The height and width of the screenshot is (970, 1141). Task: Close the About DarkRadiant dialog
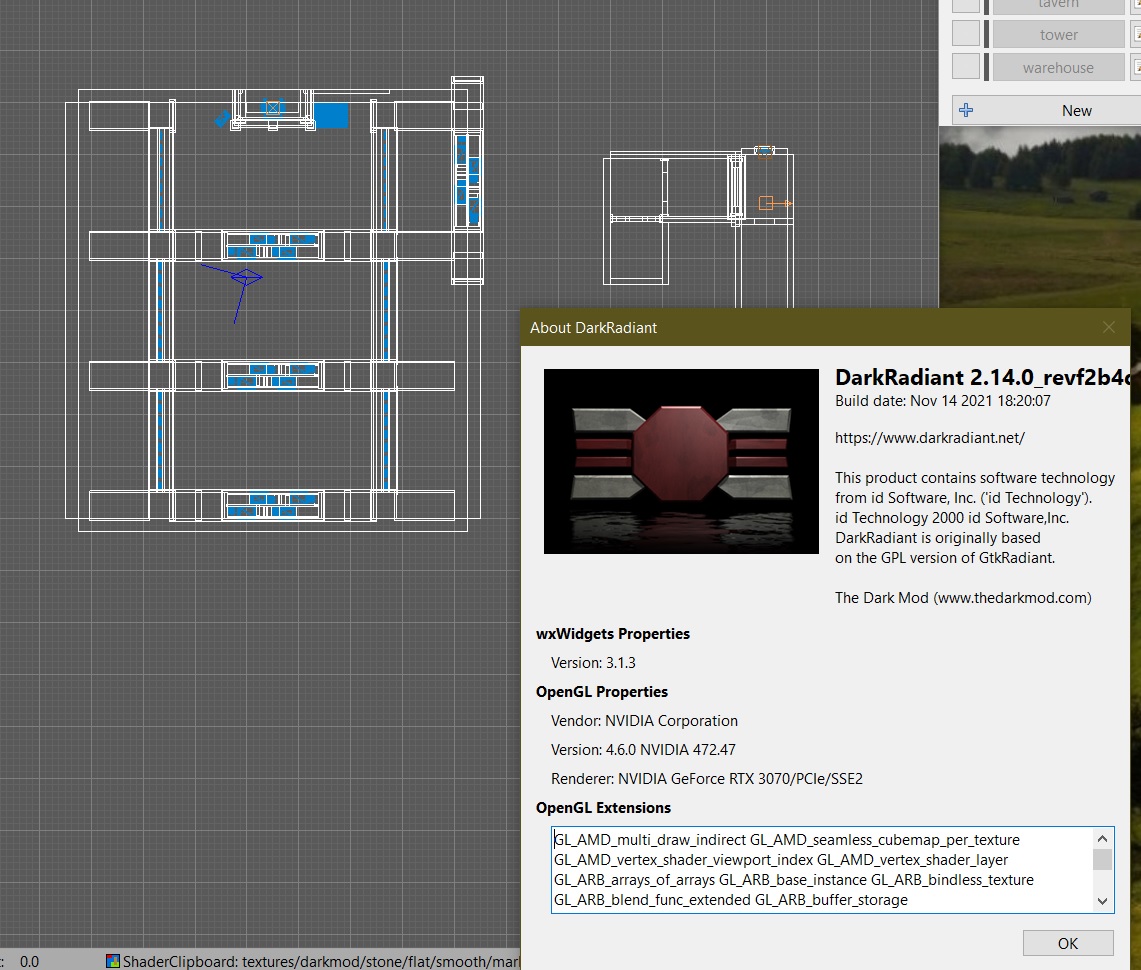coord(1108,327)
